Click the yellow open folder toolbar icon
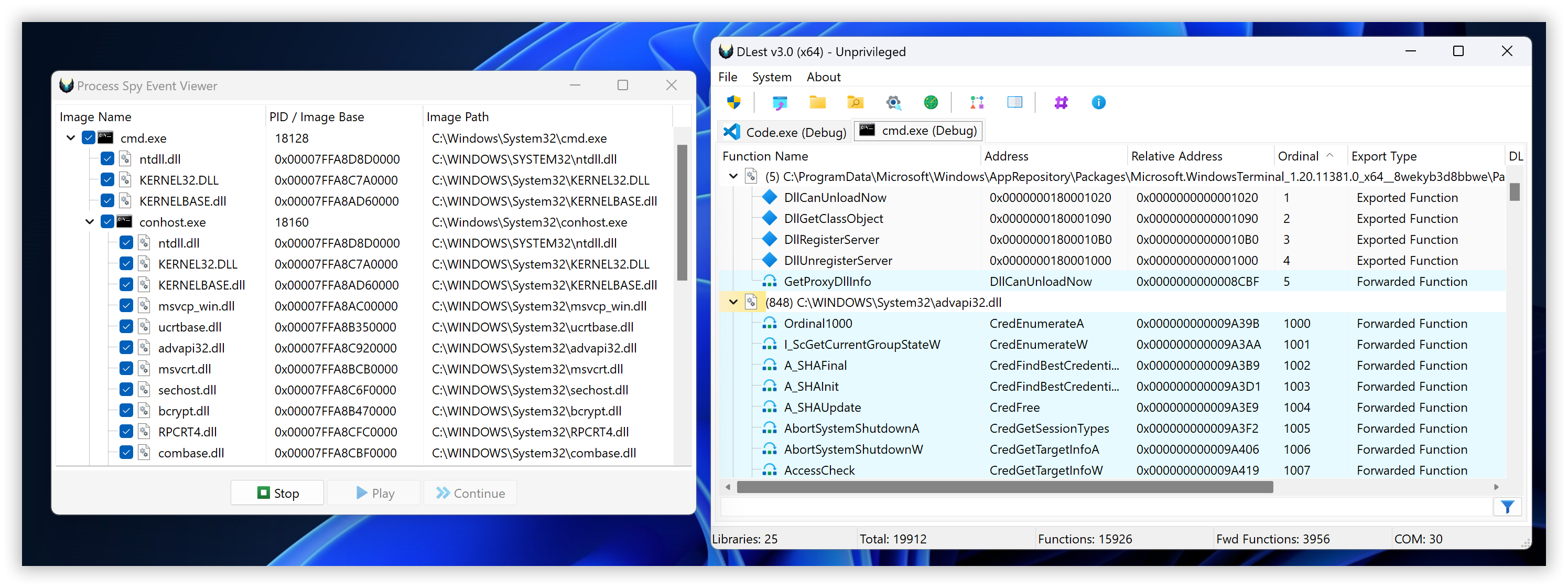The image size is (1568, 588). click(x=817, y=102)
